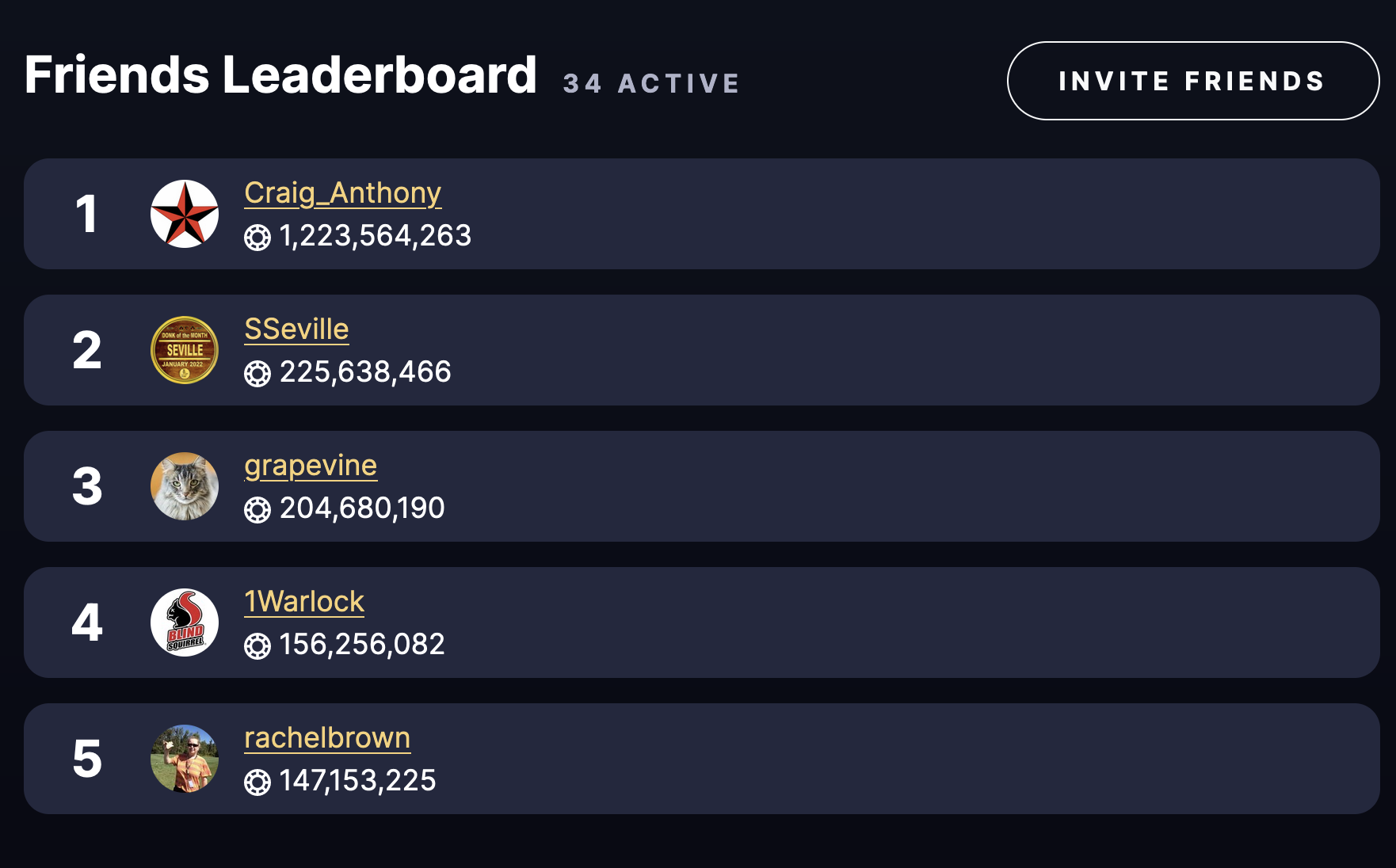Viewport: 1396px width, 868px height.
Task: Click the Friends Leaderboard heading
Action: [x=280, y=74]
